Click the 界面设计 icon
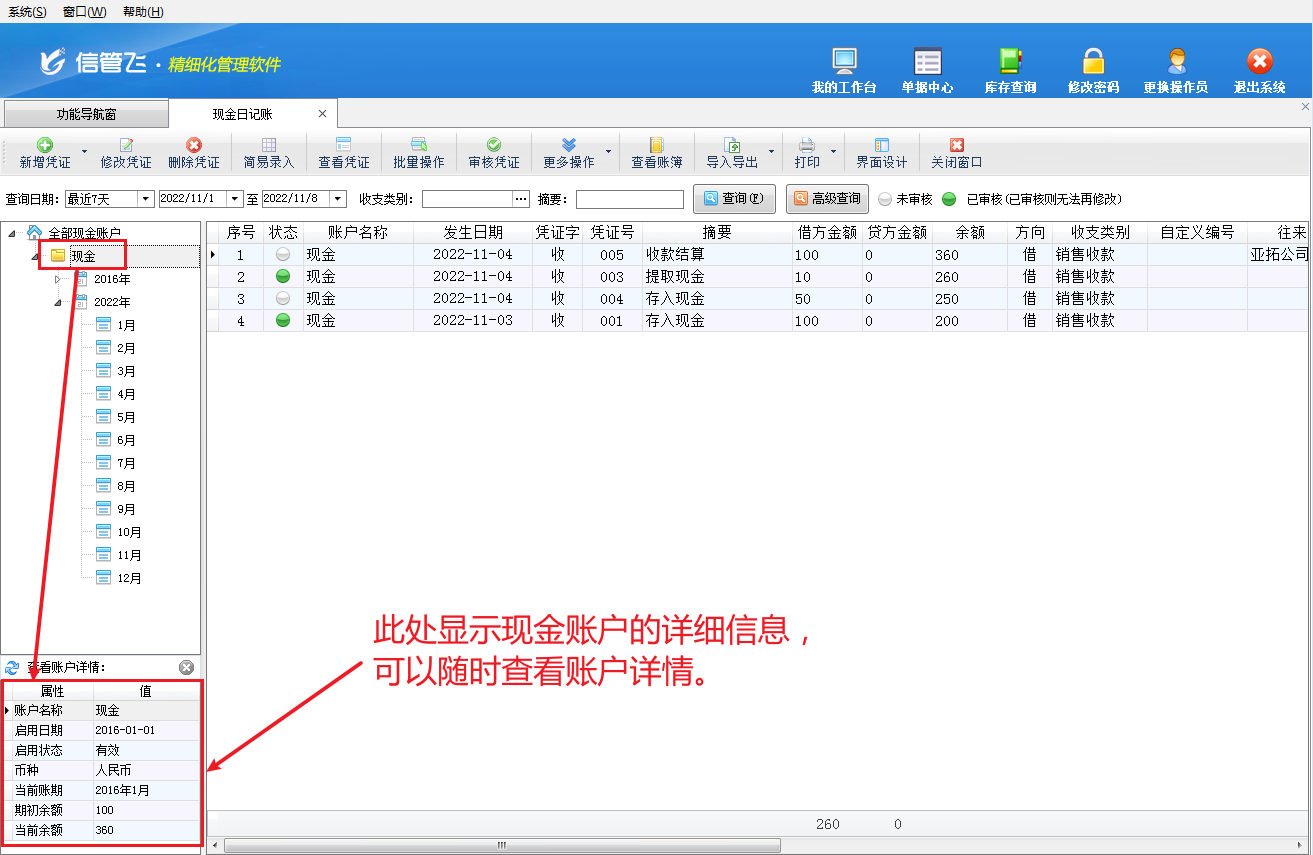1313x855 pixels. (882, 146)
